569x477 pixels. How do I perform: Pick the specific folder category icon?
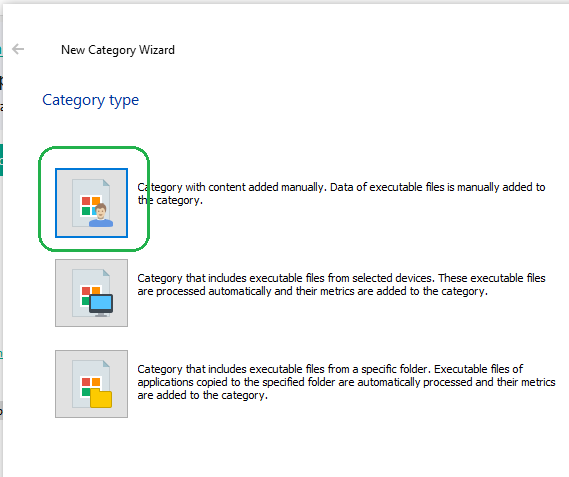tap(91, 384)
